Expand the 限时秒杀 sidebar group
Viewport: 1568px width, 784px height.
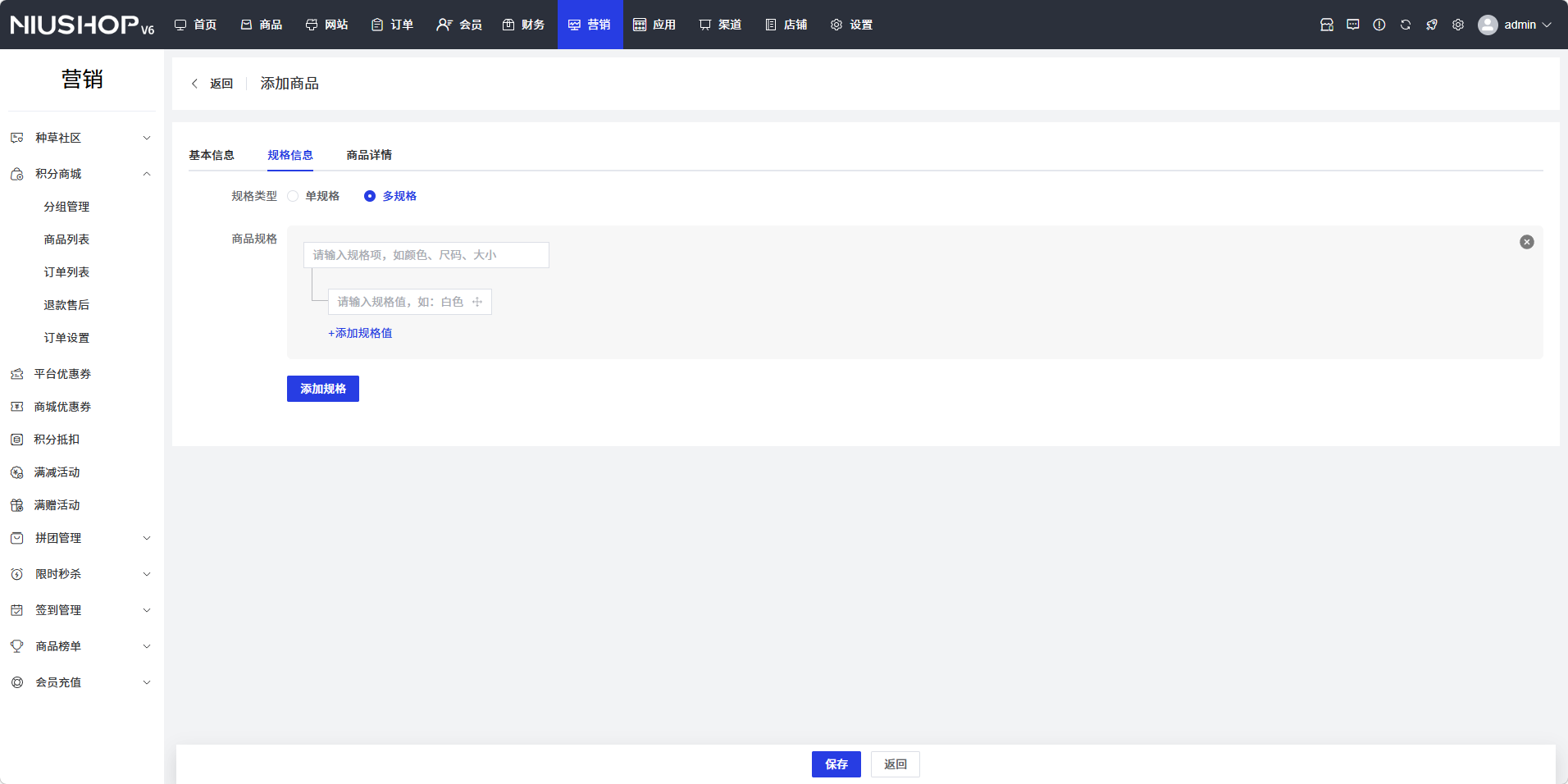82,574
